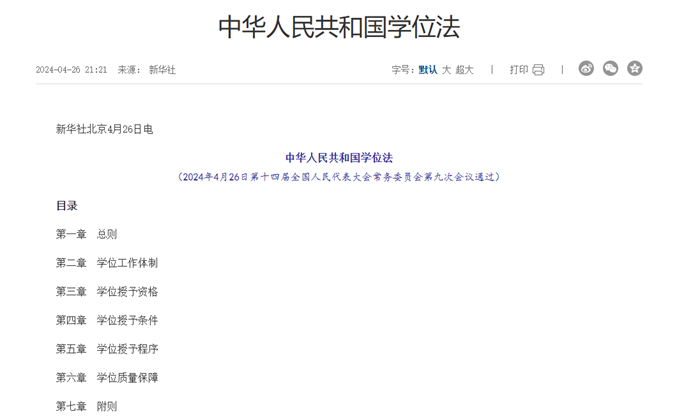700x419 pixels.
Task: Click the 打印 print text
Action: [x=519, y=70]
